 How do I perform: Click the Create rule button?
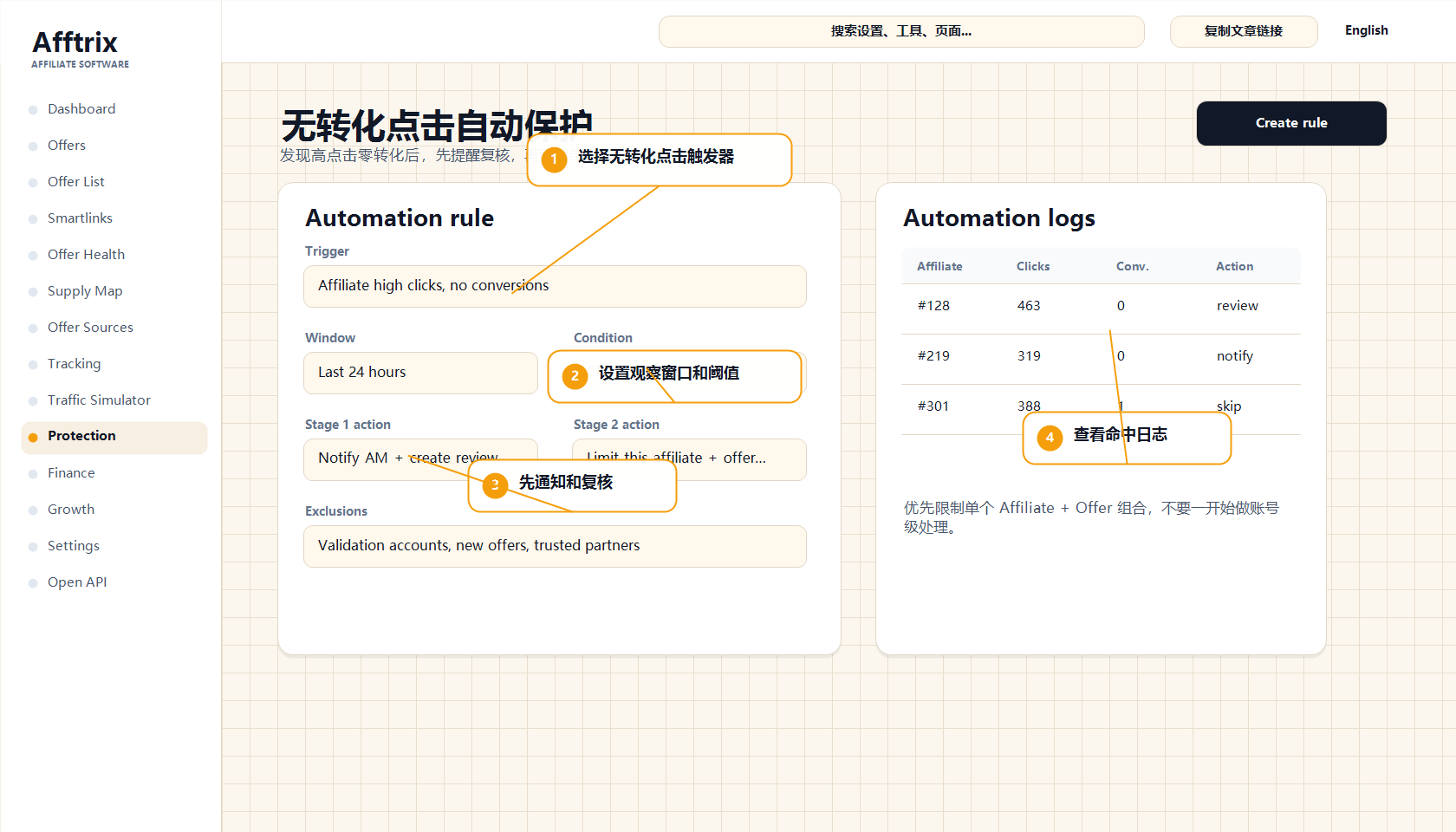1291,123
